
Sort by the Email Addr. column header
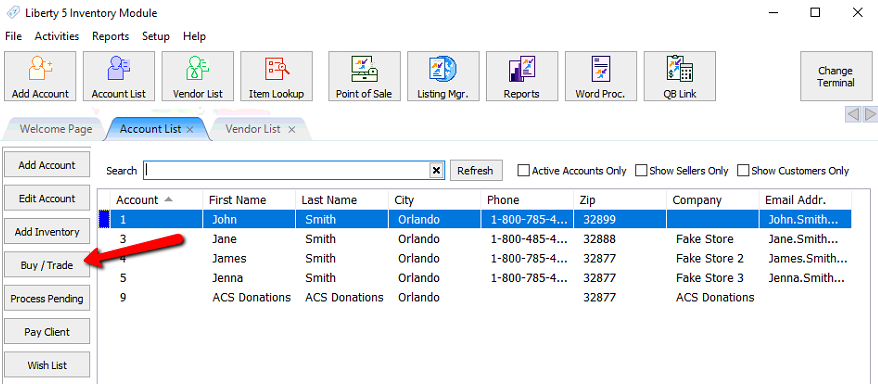pos(805,200)
